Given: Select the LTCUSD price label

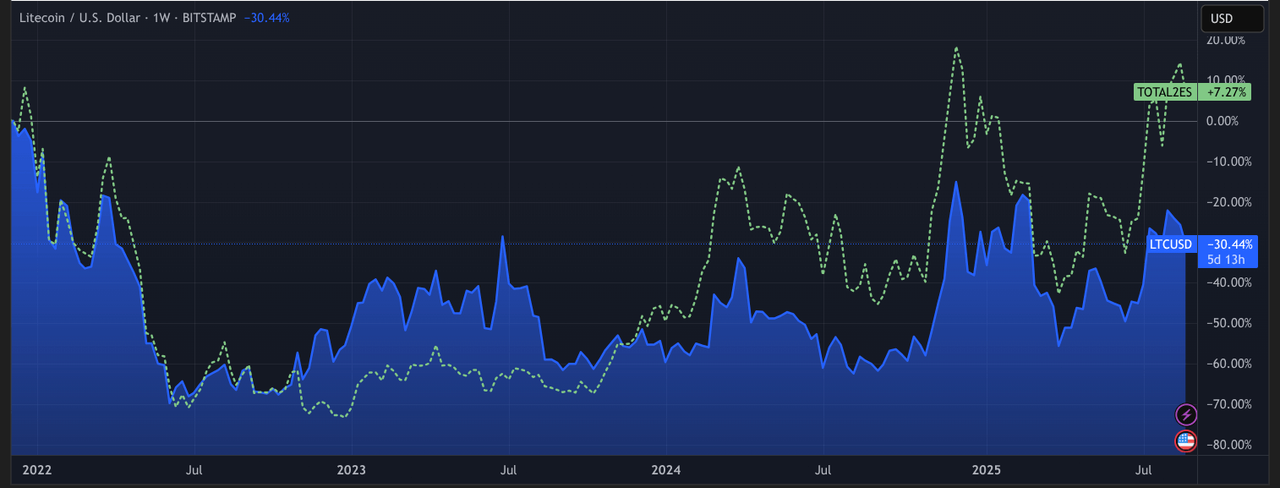Looking at the screenshot, I should click(1171, 244).
